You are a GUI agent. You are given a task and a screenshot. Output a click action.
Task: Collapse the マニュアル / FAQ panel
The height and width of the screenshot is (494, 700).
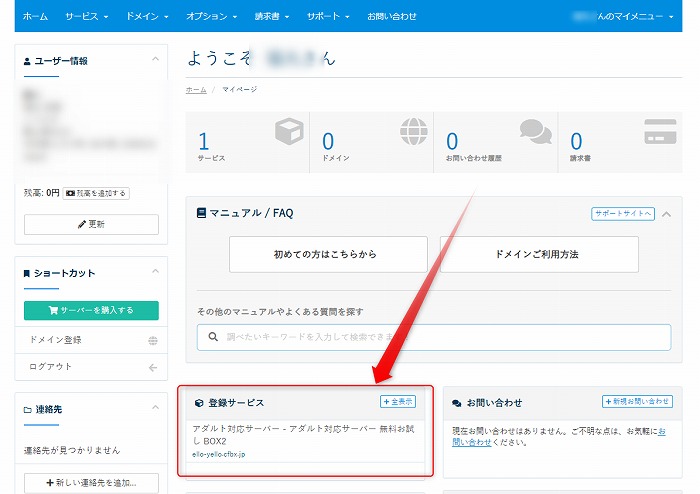click(x=667, y=213)
